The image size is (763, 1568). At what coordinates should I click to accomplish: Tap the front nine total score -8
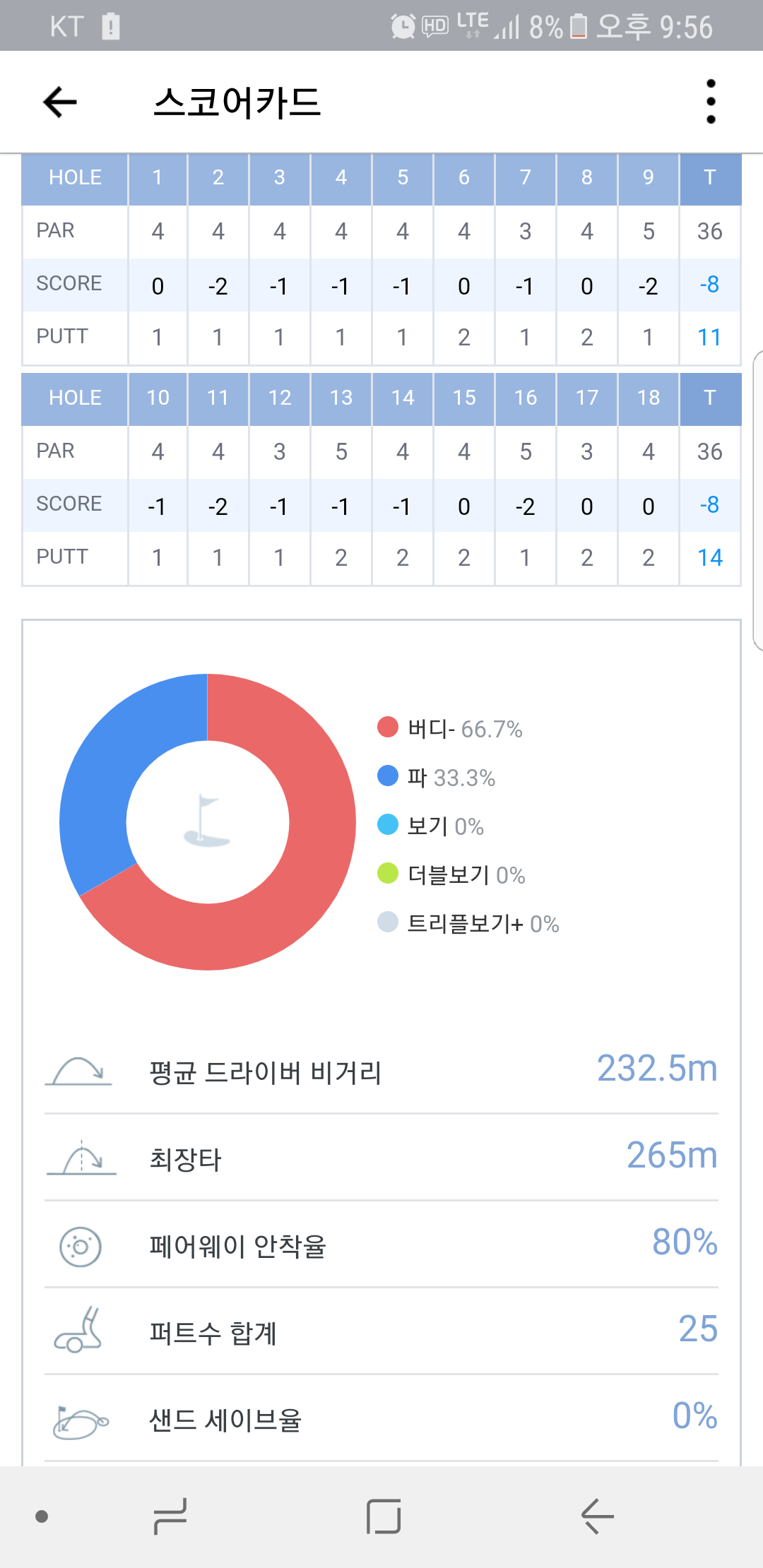pyautogui.click(x=709, y=285)
